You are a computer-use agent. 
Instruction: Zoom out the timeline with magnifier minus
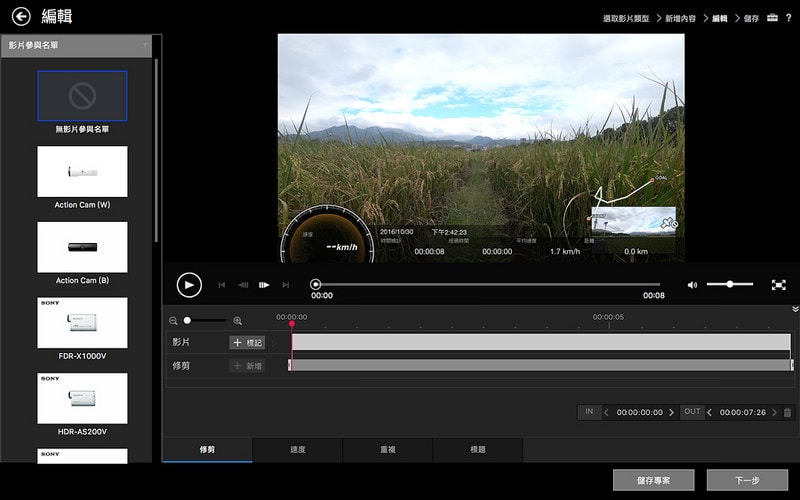(x=173, y=321)
